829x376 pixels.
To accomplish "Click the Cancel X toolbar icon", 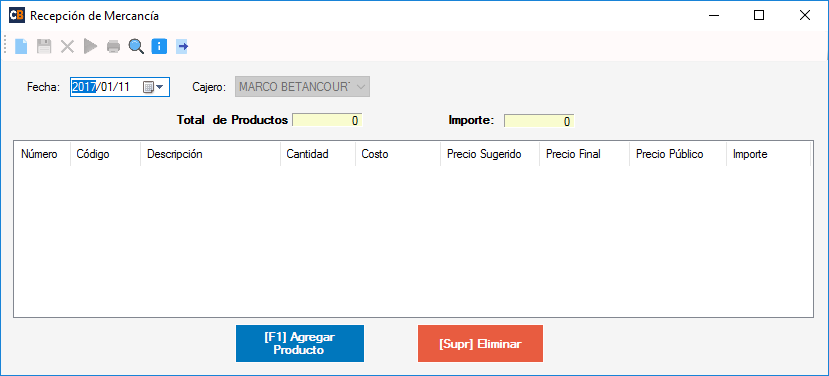I will point(67,47).
